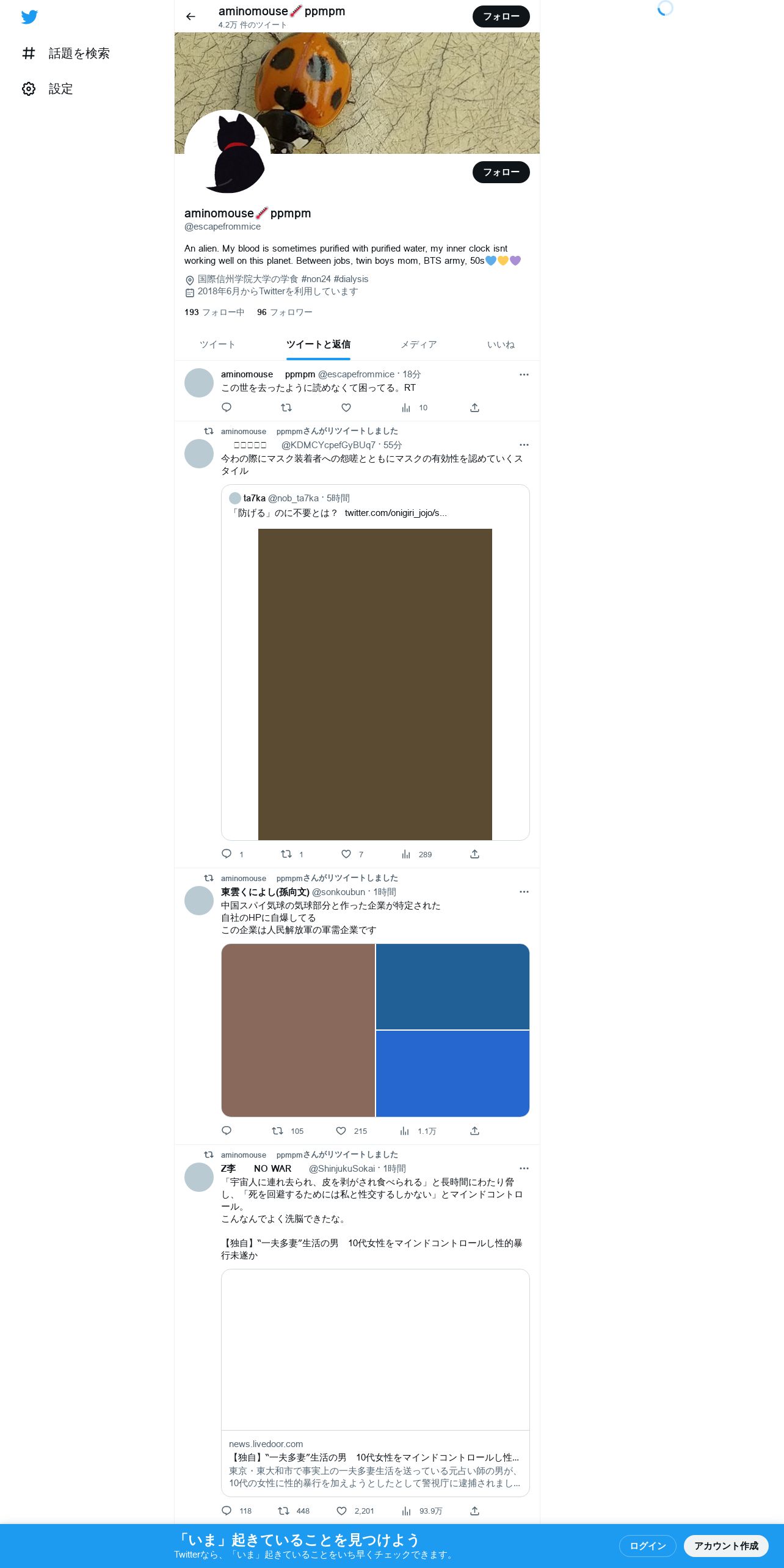This screenshot has width=784, height=1568.
Task: Open the 設定 settings gear icon
Action: (x=29, y=89)
